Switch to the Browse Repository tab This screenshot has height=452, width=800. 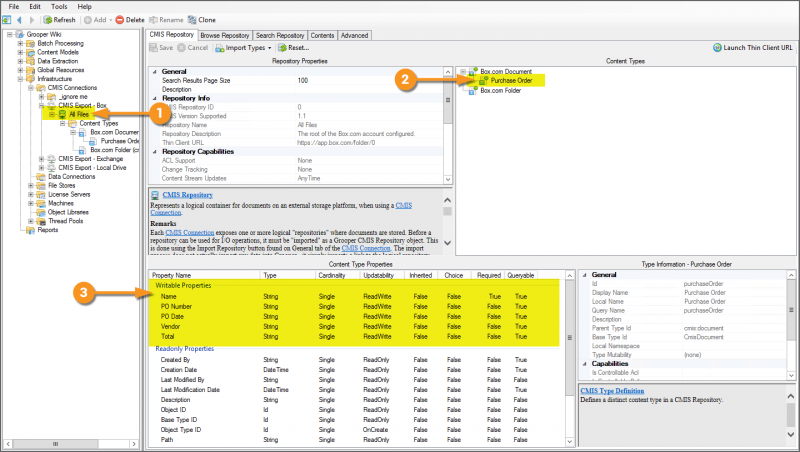[x=225, y=34]
